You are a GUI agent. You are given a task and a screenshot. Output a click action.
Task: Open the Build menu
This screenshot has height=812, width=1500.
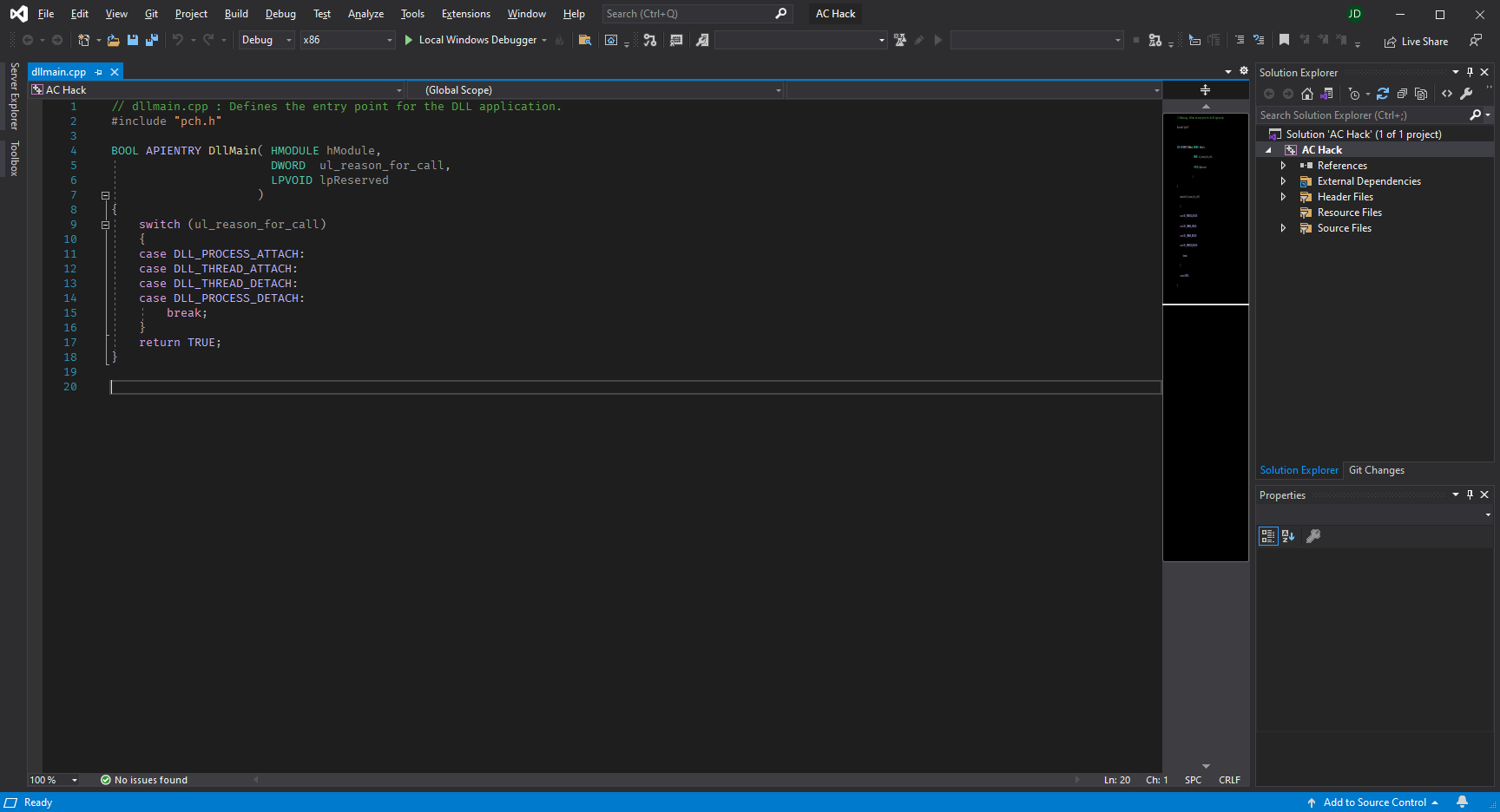pyautogui.click(x=236, y=14)
